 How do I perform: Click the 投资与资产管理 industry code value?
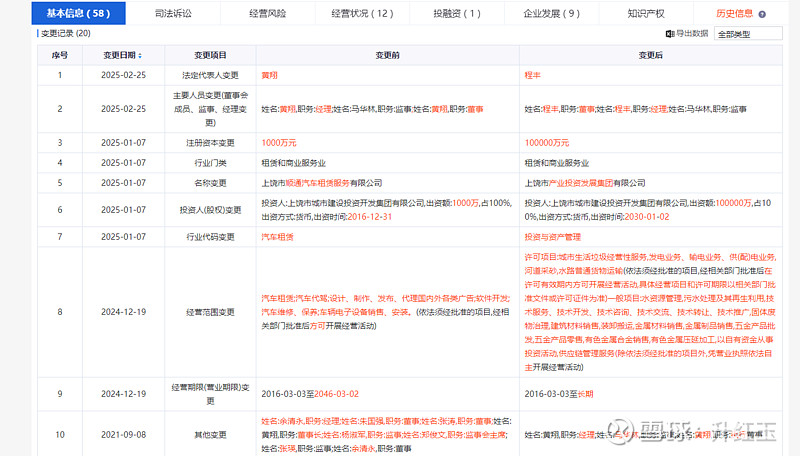click(x=553, y=237)
